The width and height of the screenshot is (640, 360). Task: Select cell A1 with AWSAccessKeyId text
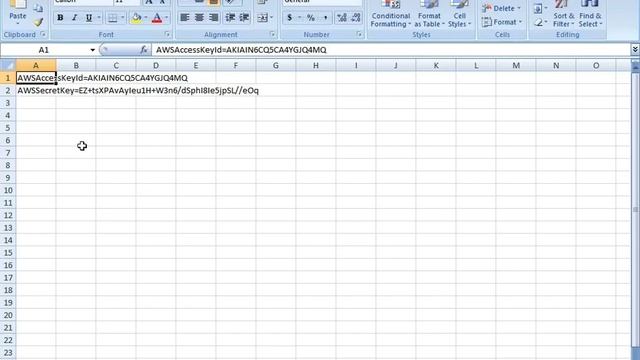[36, 78]
